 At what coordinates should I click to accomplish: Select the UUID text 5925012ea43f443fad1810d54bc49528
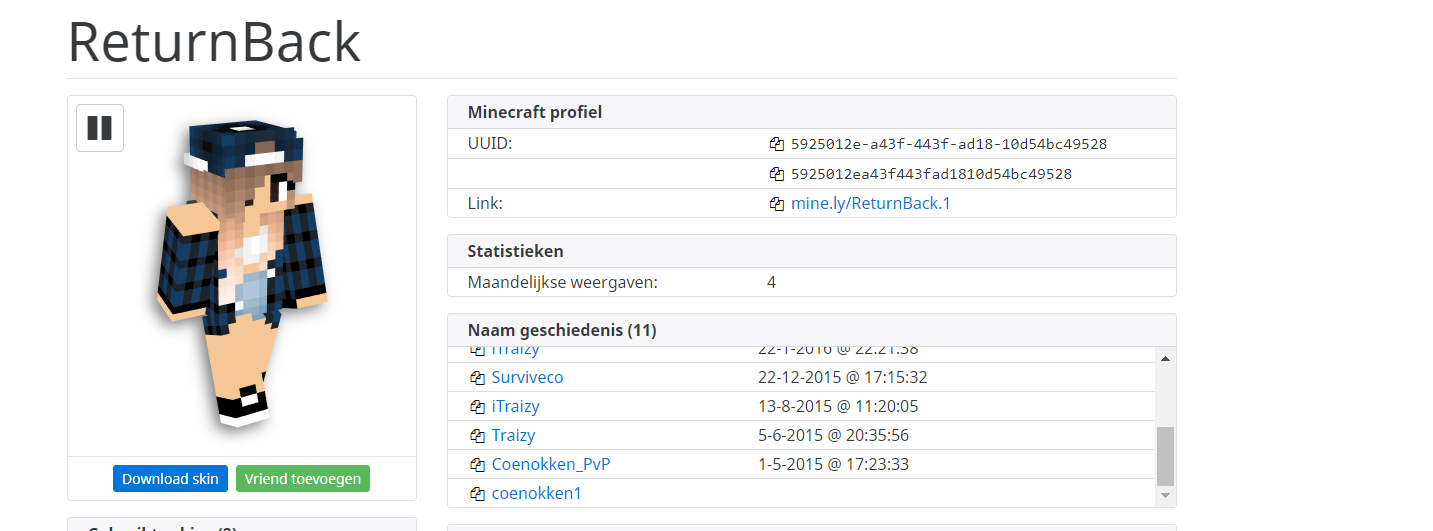point(931,174)
